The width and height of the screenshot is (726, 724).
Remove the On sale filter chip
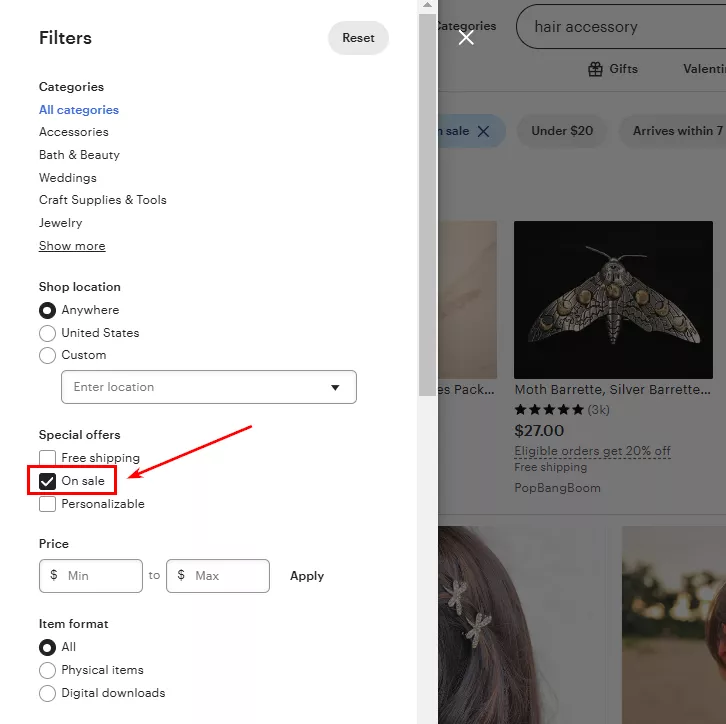click(x=483, y=131)
